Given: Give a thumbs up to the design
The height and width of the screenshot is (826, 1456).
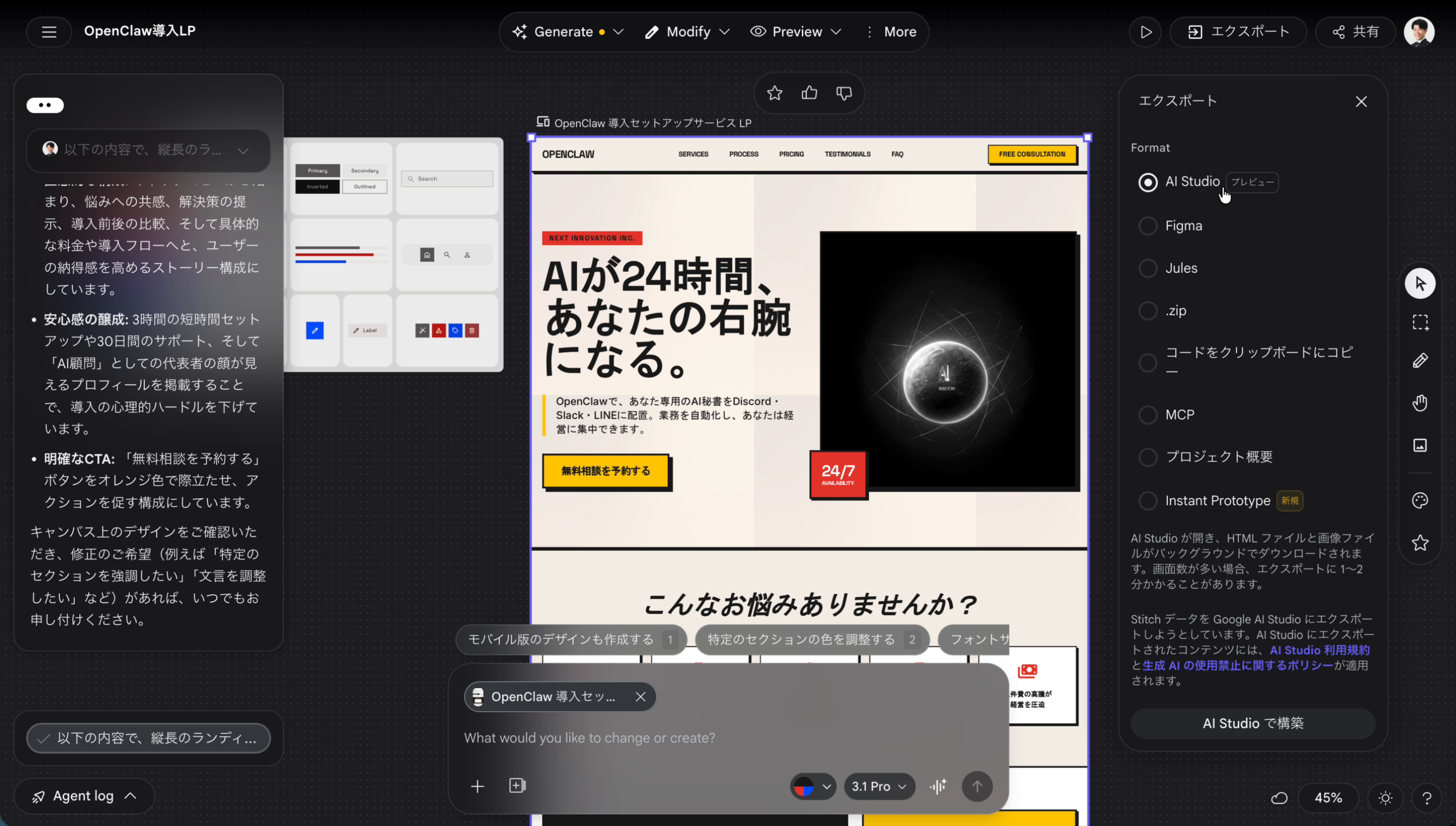Looking at the screenshot, I should pos(809,93).
